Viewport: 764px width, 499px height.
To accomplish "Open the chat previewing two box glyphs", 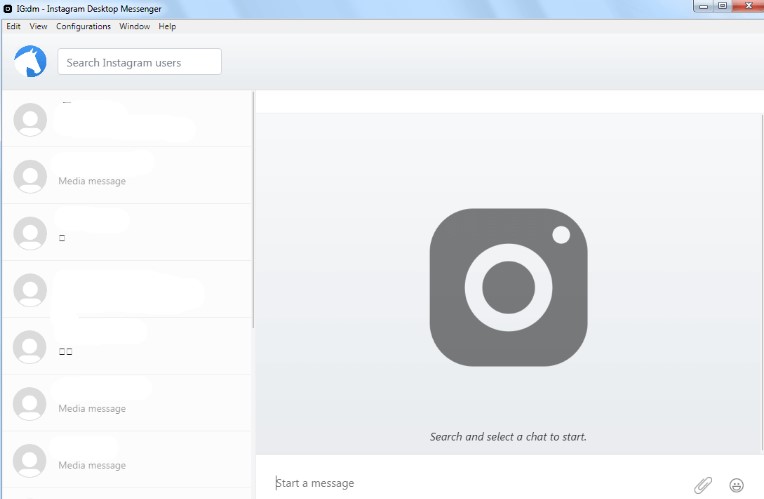I will pyautogui.click(x=127, y=346).
